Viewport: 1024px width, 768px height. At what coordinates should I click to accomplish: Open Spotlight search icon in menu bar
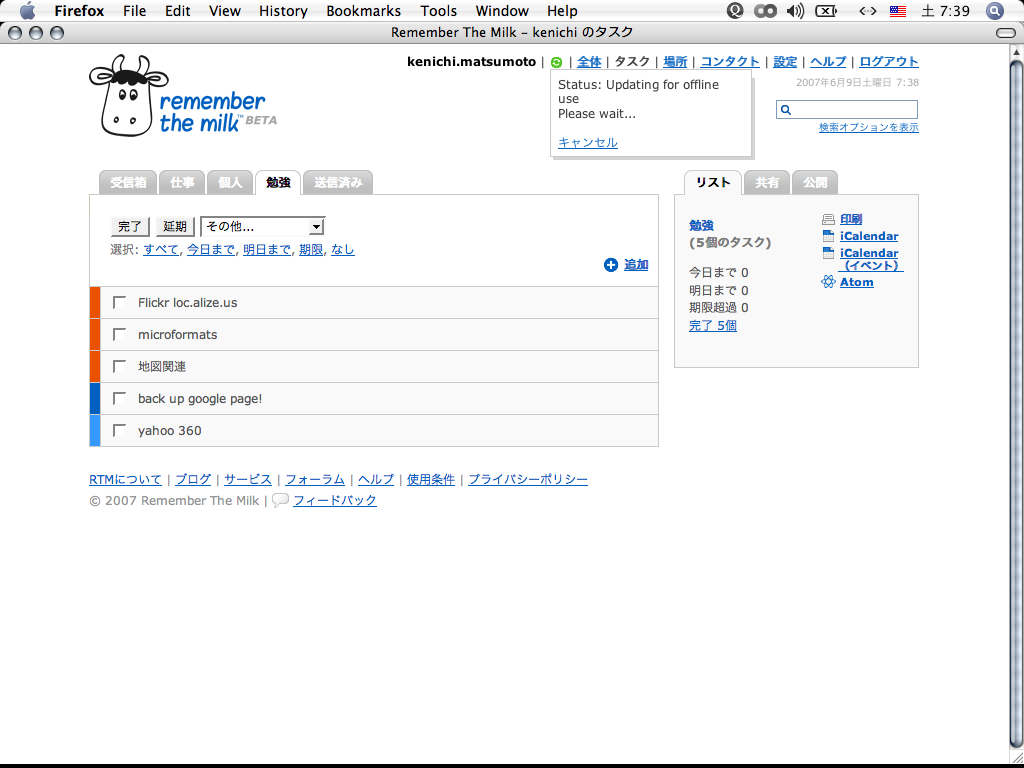[x=994, y=10]
